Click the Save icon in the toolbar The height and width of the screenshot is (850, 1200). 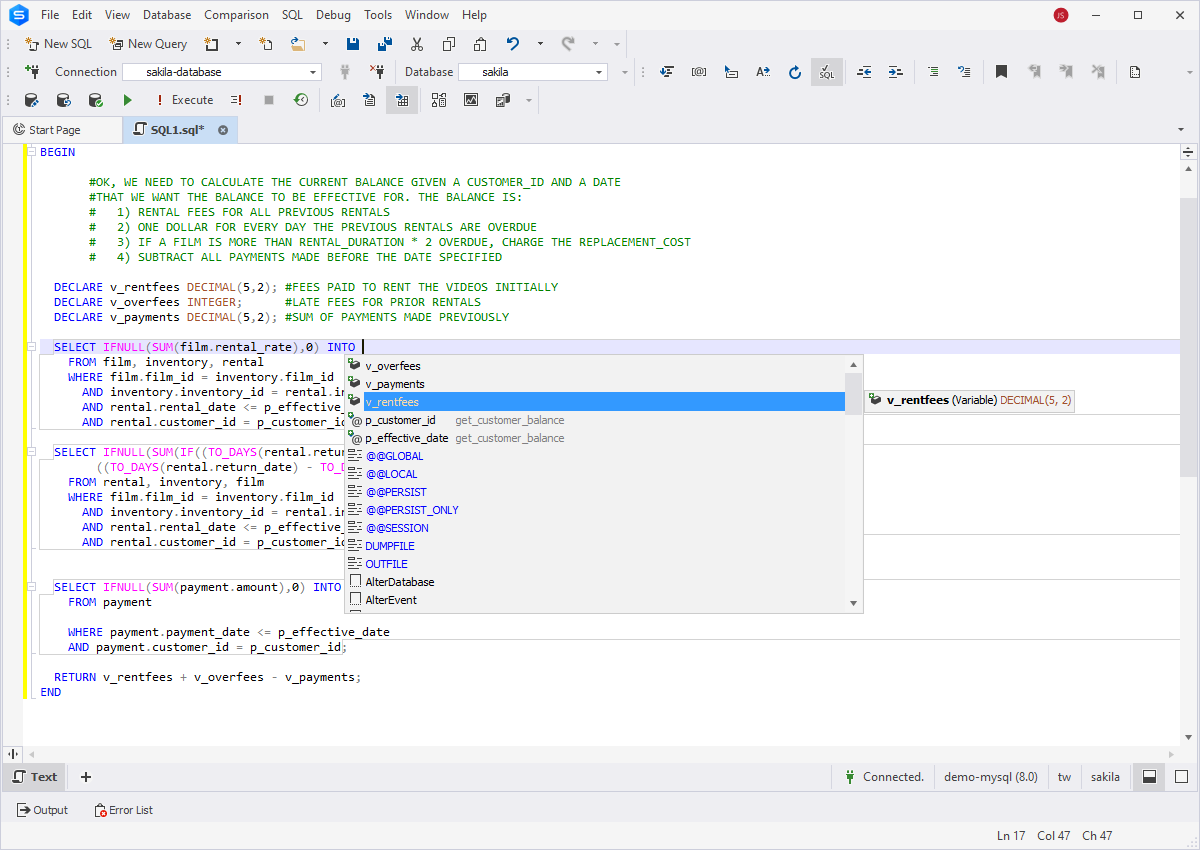tap(353, 44)
